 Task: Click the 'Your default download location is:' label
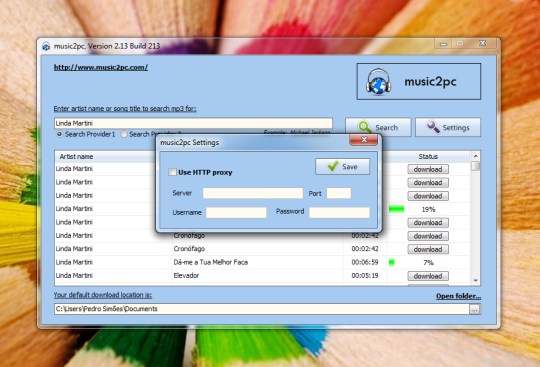[x=103, y=295]
